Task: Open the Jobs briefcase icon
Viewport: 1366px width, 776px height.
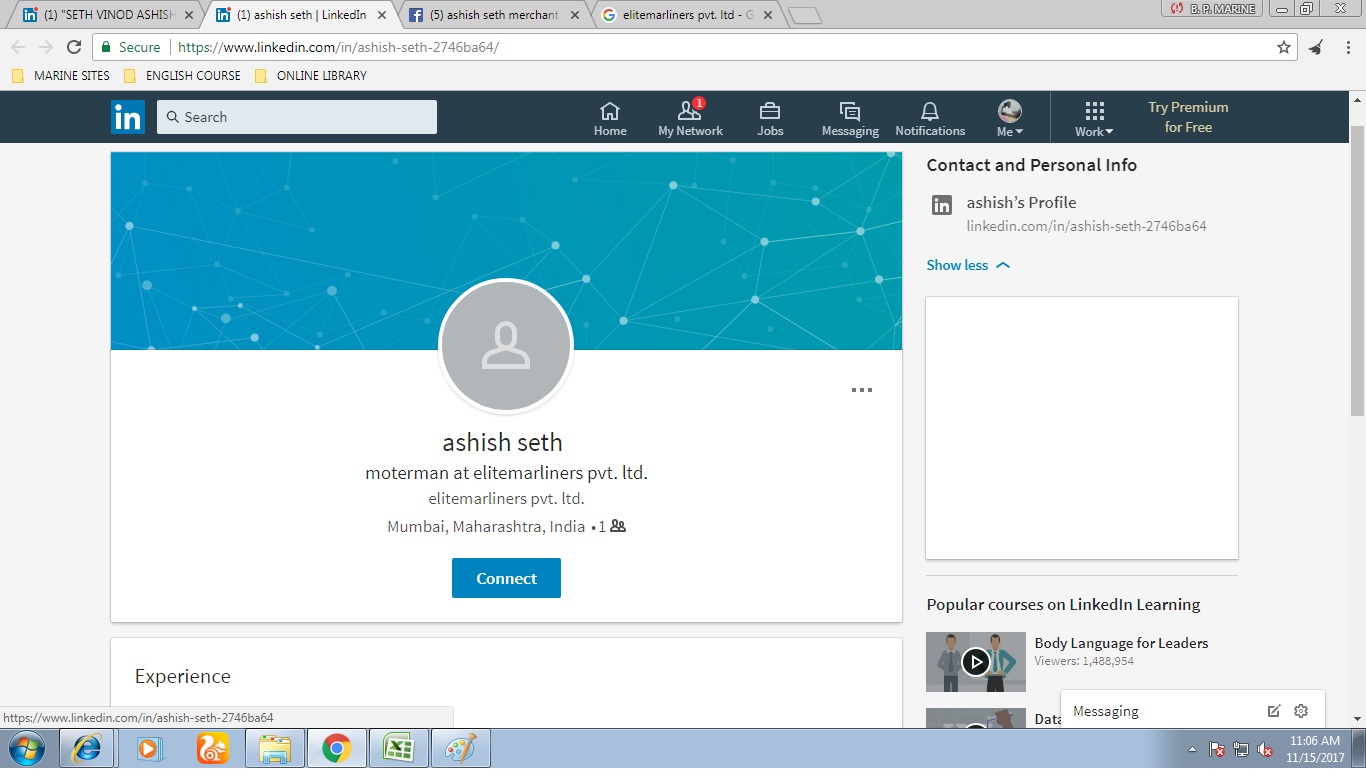Action: pos(770,117)
